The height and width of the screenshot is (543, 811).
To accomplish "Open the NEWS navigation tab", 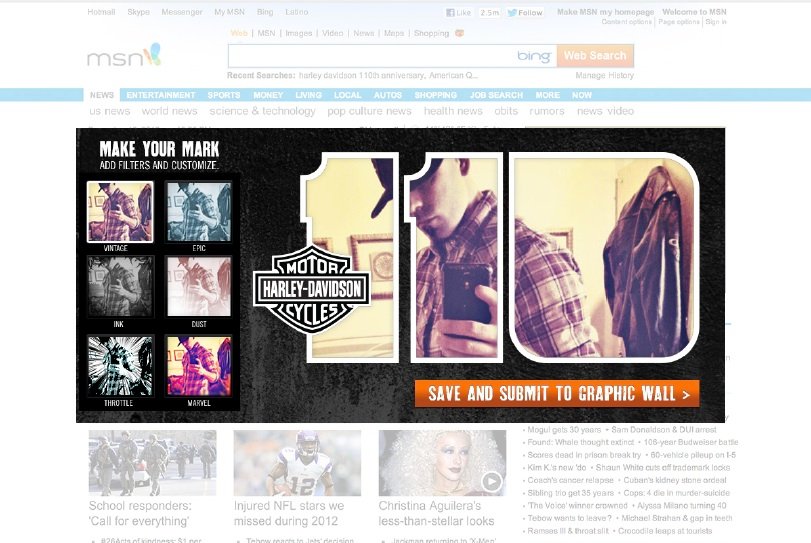I will (101, 95).
